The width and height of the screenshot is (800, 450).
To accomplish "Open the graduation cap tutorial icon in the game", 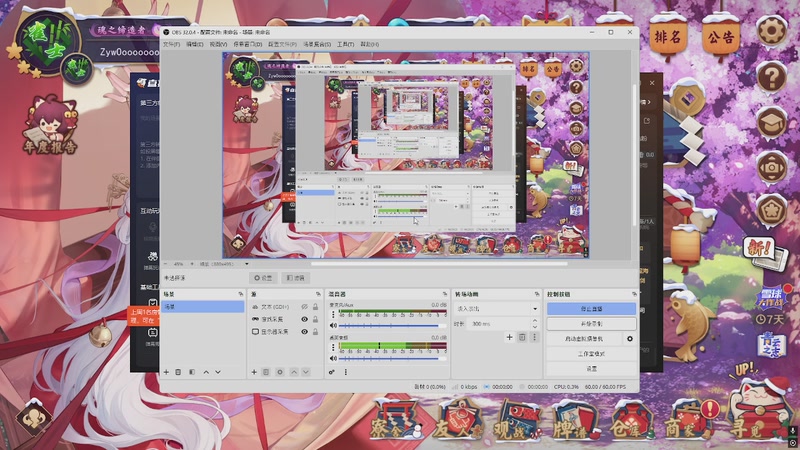I will 771,122.
